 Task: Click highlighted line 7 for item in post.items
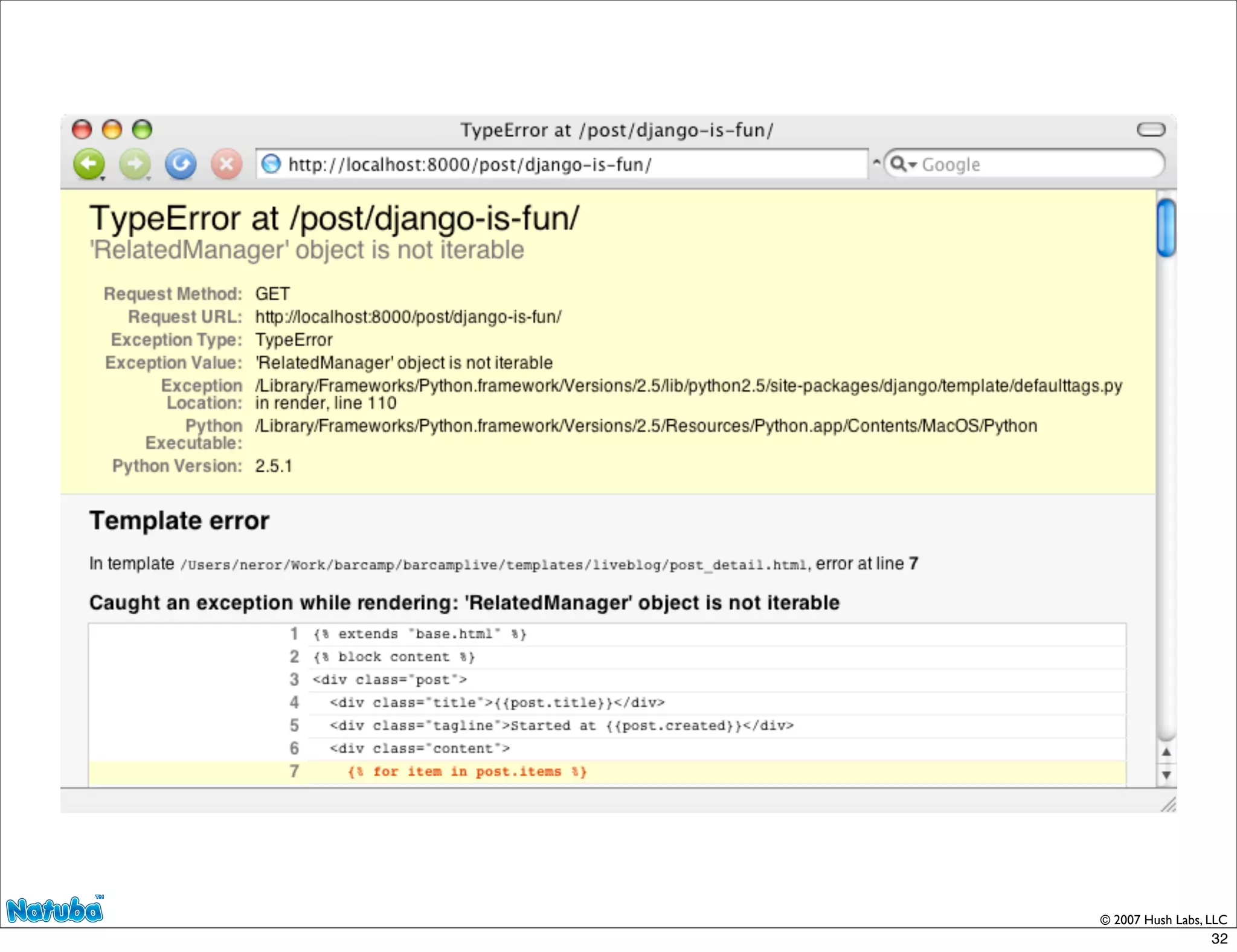[467, 772]
